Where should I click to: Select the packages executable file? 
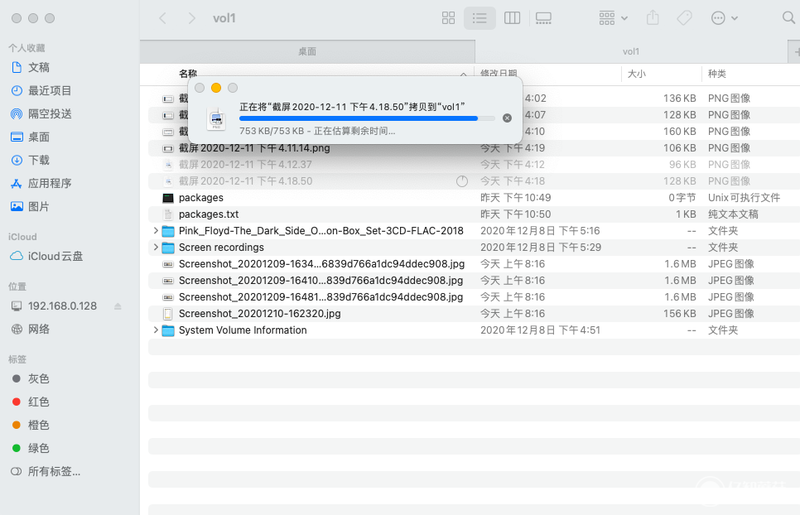[201, 198]
